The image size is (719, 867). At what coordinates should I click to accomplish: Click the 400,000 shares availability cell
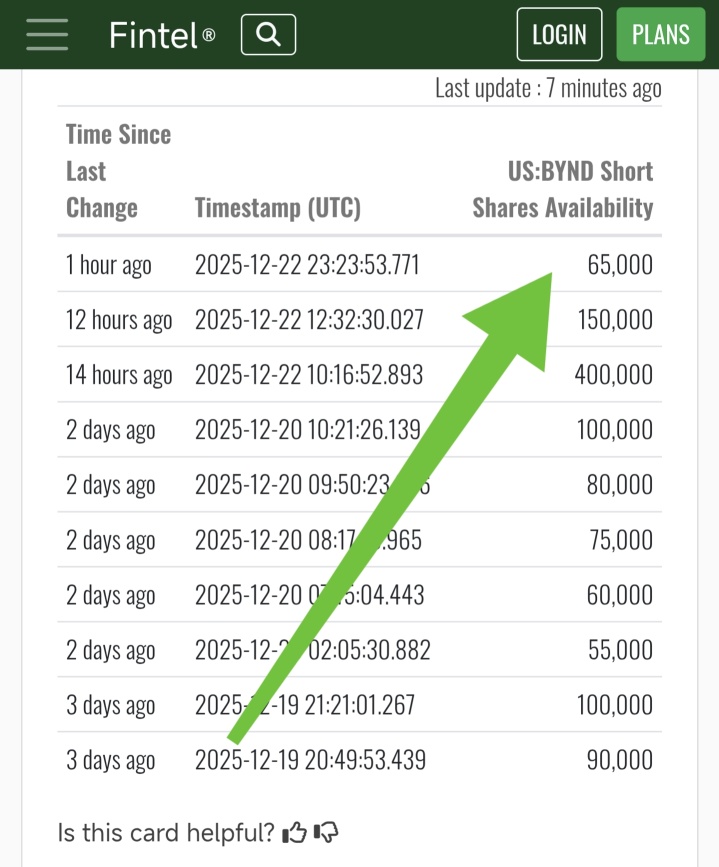[614, 374]
